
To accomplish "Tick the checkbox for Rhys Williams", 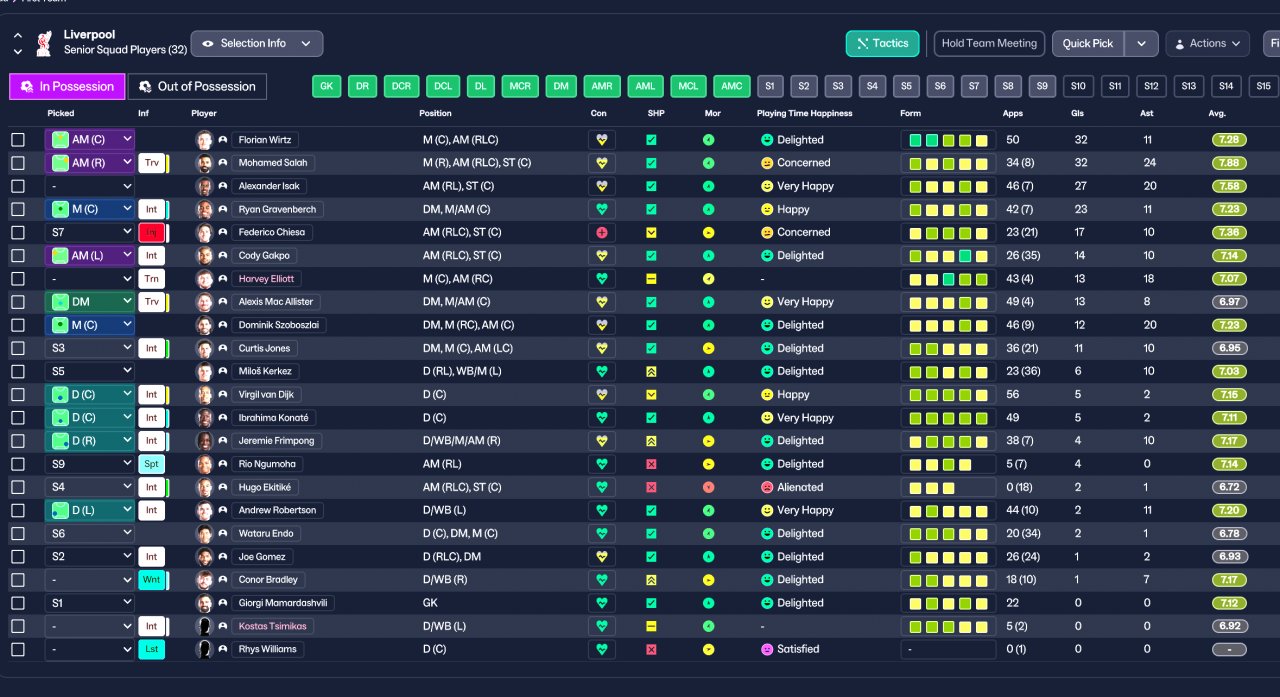I will (x=18, y=649).
